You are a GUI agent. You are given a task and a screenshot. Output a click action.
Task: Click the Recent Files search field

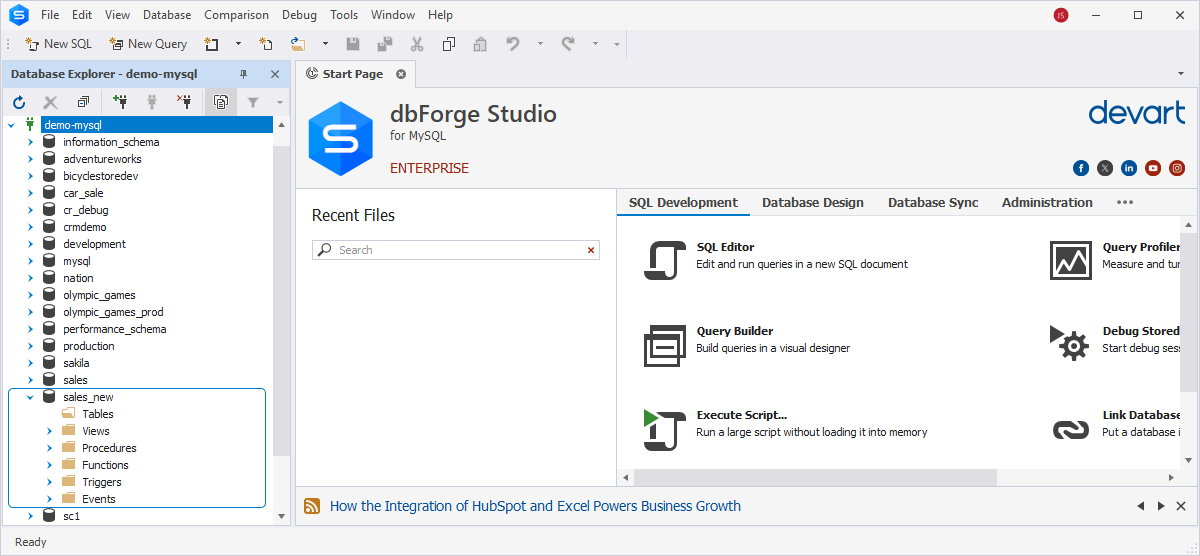(x=456, y=250)
